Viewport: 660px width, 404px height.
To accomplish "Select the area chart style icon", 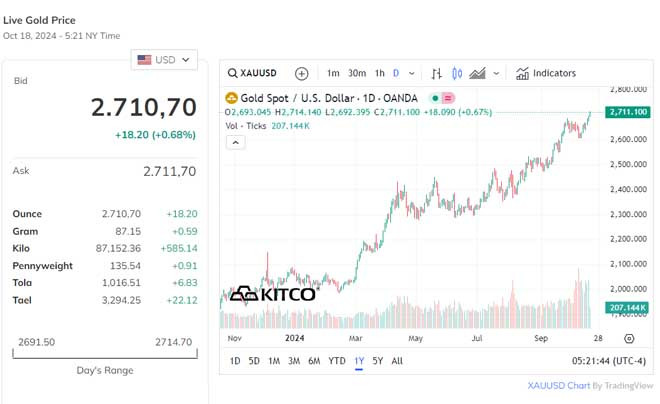I will tap(477, 73).
